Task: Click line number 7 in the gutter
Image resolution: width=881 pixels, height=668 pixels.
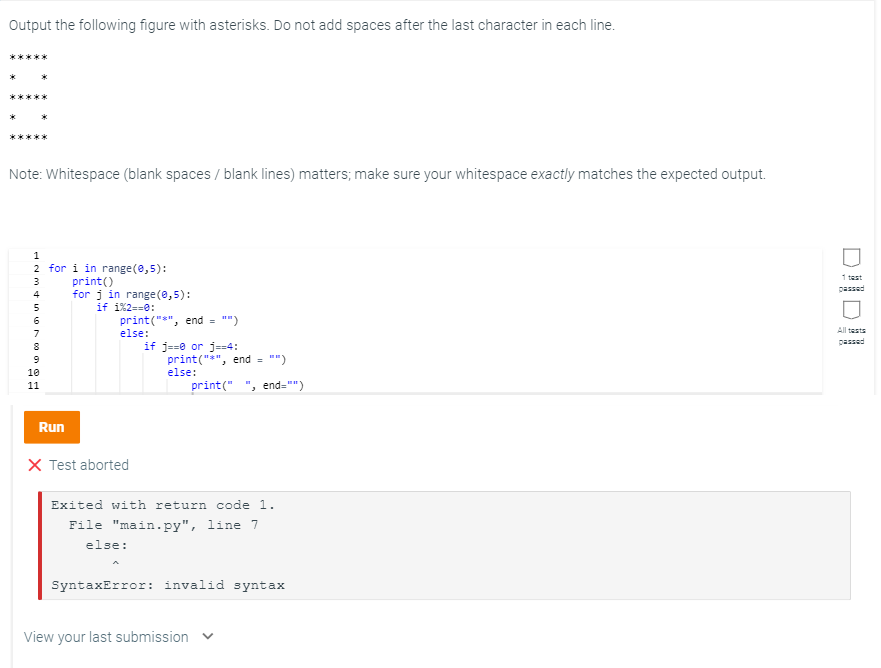Action: click(x=35, y=333)
